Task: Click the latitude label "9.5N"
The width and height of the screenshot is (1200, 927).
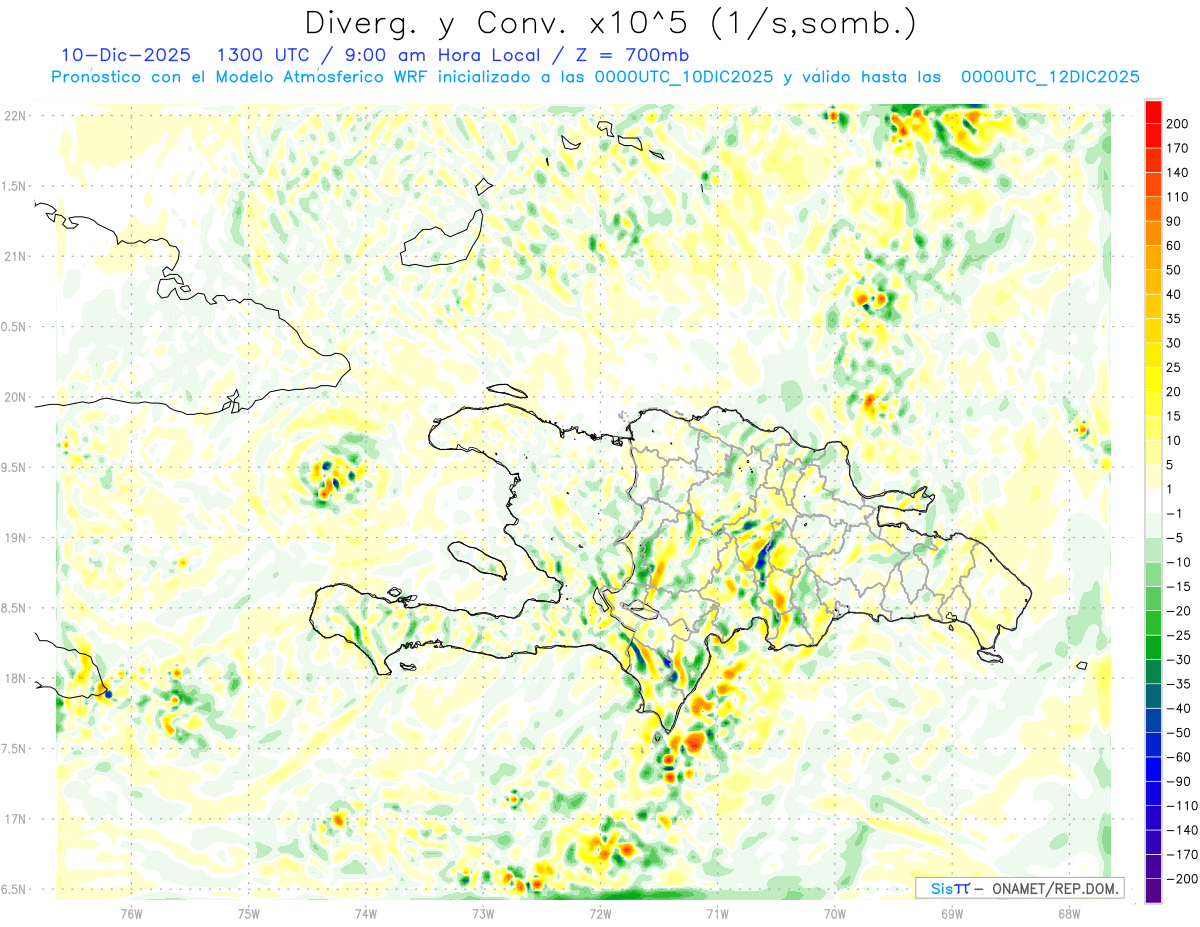Action: tap(15, 467)
